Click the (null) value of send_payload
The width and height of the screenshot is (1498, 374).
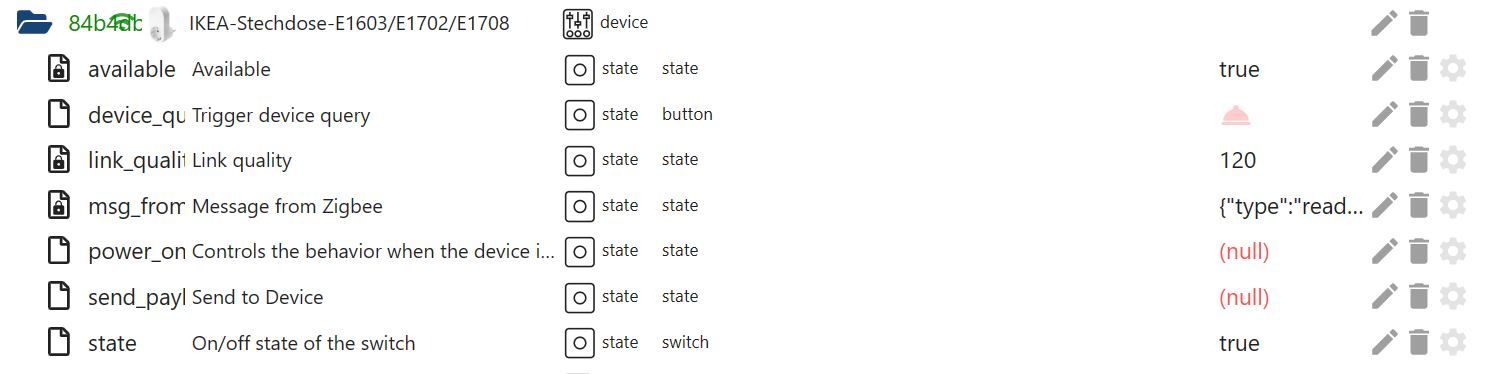click(1244, 297)
